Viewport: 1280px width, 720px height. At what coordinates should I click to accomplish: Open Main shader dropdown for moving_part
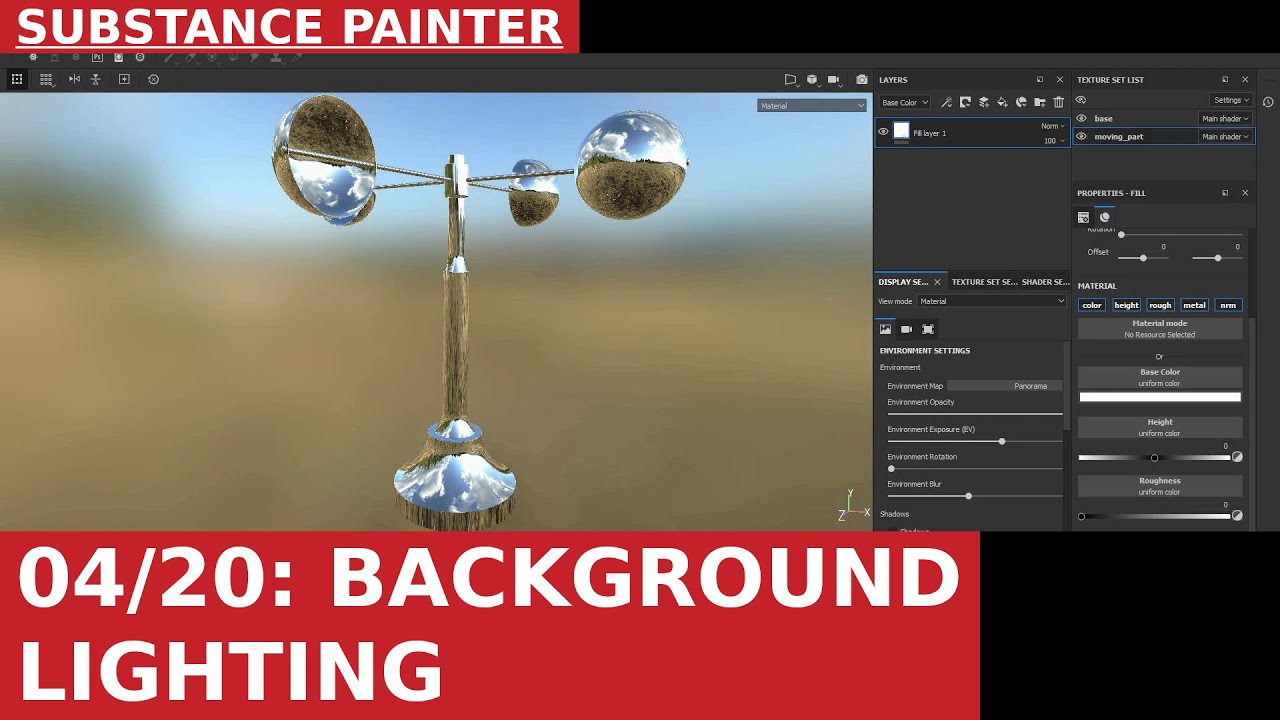pos(1225,136)
